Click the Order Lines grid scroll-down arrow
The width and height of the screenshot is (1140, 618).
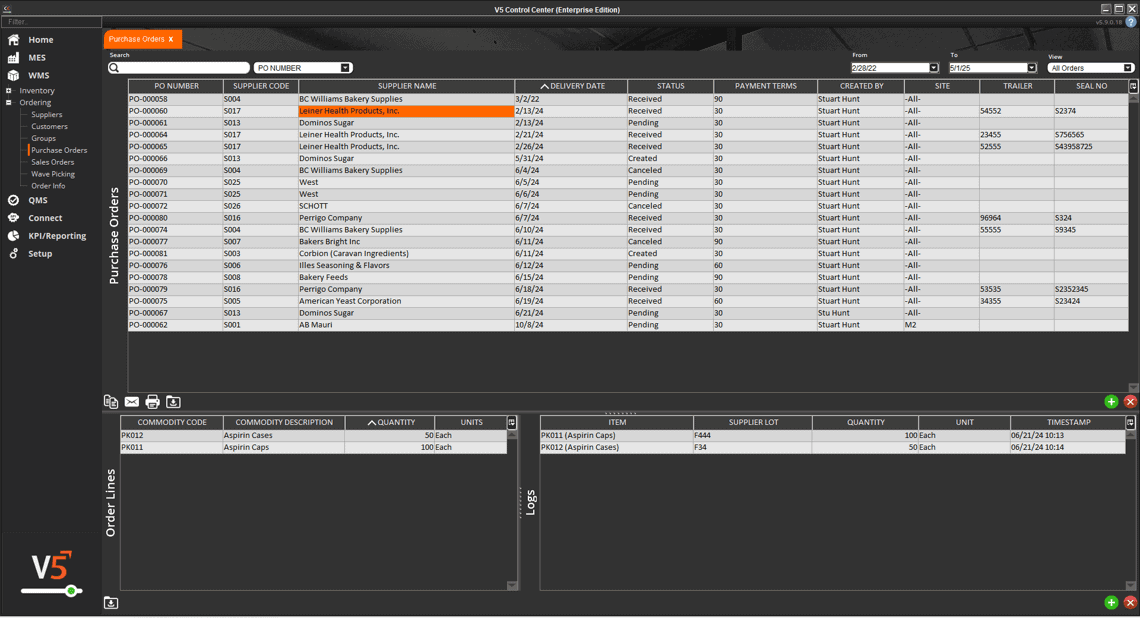coord(512,585)
